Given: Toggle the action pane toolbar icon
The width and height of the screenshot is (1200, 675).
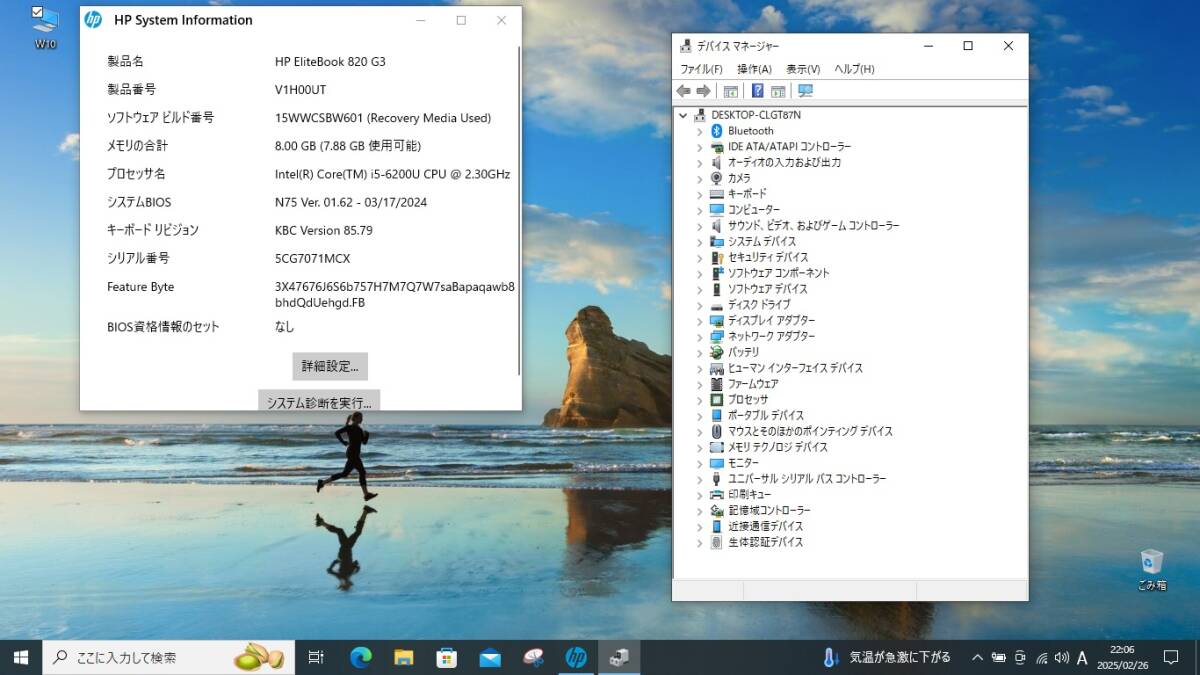Looking at the screenshot, I should [x=778, y=91].
